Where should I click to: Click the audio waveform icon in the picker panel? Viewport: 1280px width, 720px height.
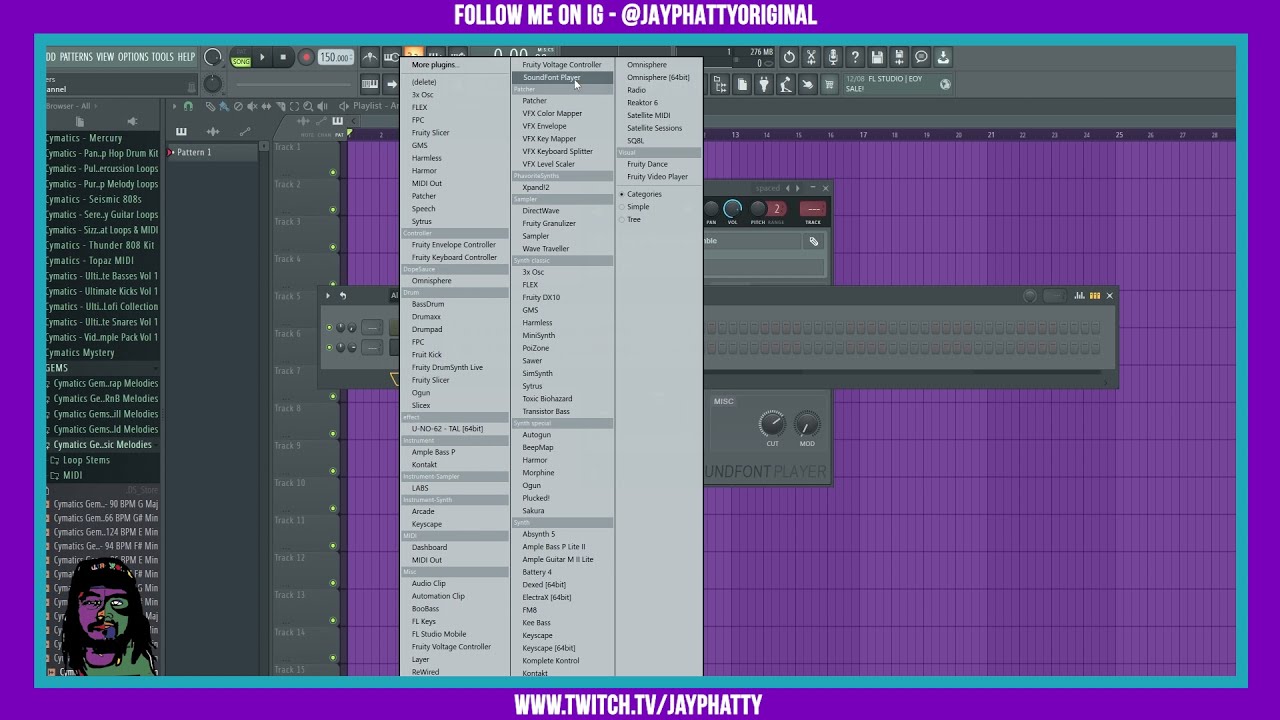pos(213,131)
